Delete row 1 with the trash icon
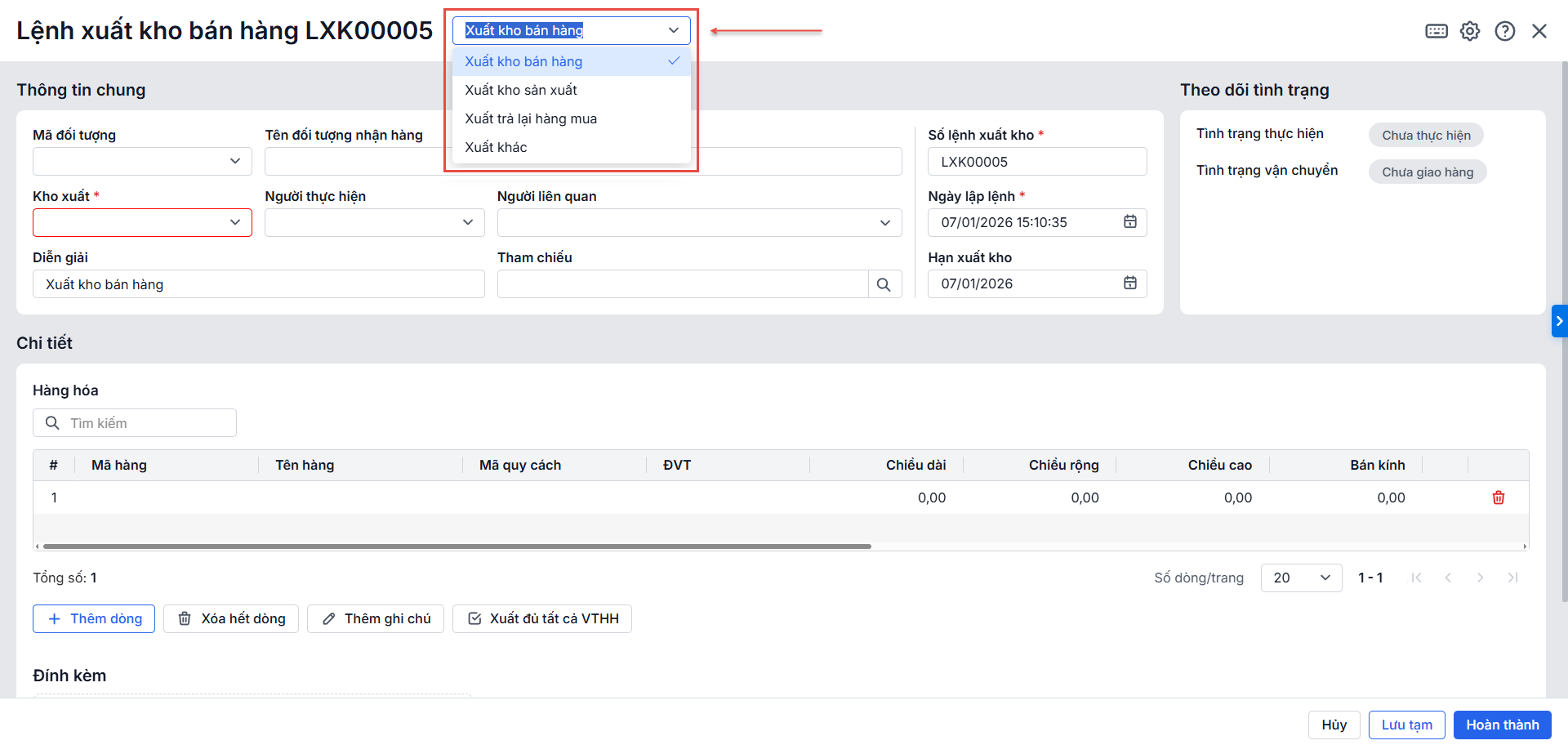The image size is (1568, 745). point(1498,497)
